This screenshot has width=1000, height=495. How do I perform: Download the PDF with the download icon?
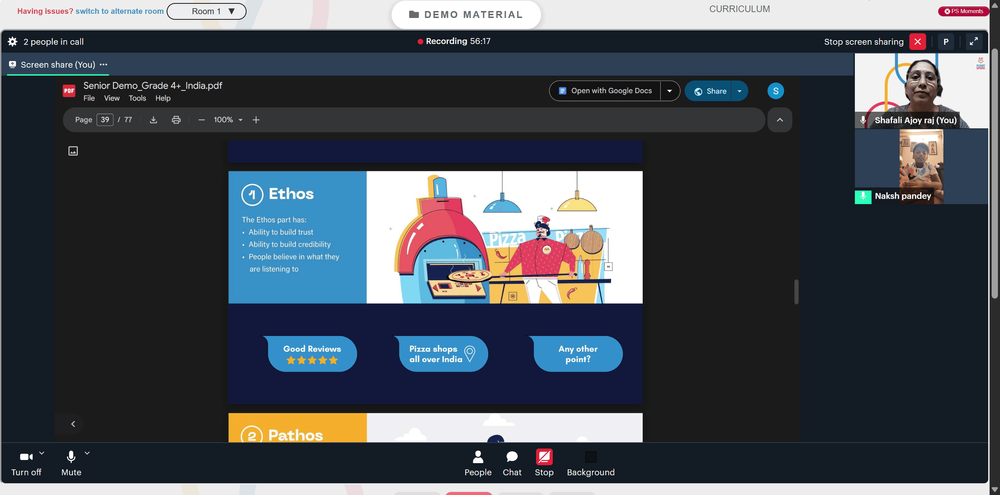pyautogui.click(x=153, y=119)
